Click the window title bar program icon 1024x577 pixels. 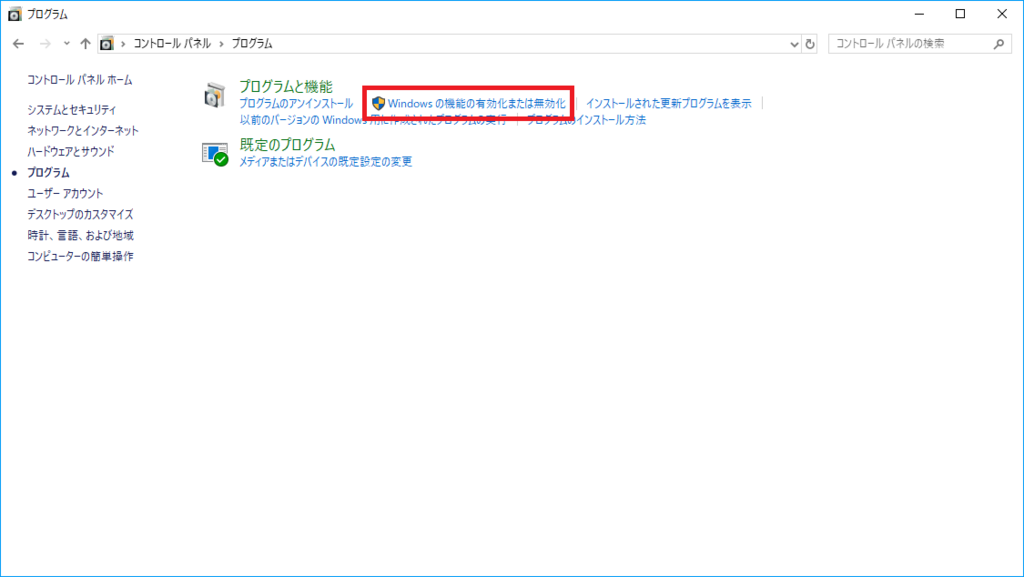point(14,14)
